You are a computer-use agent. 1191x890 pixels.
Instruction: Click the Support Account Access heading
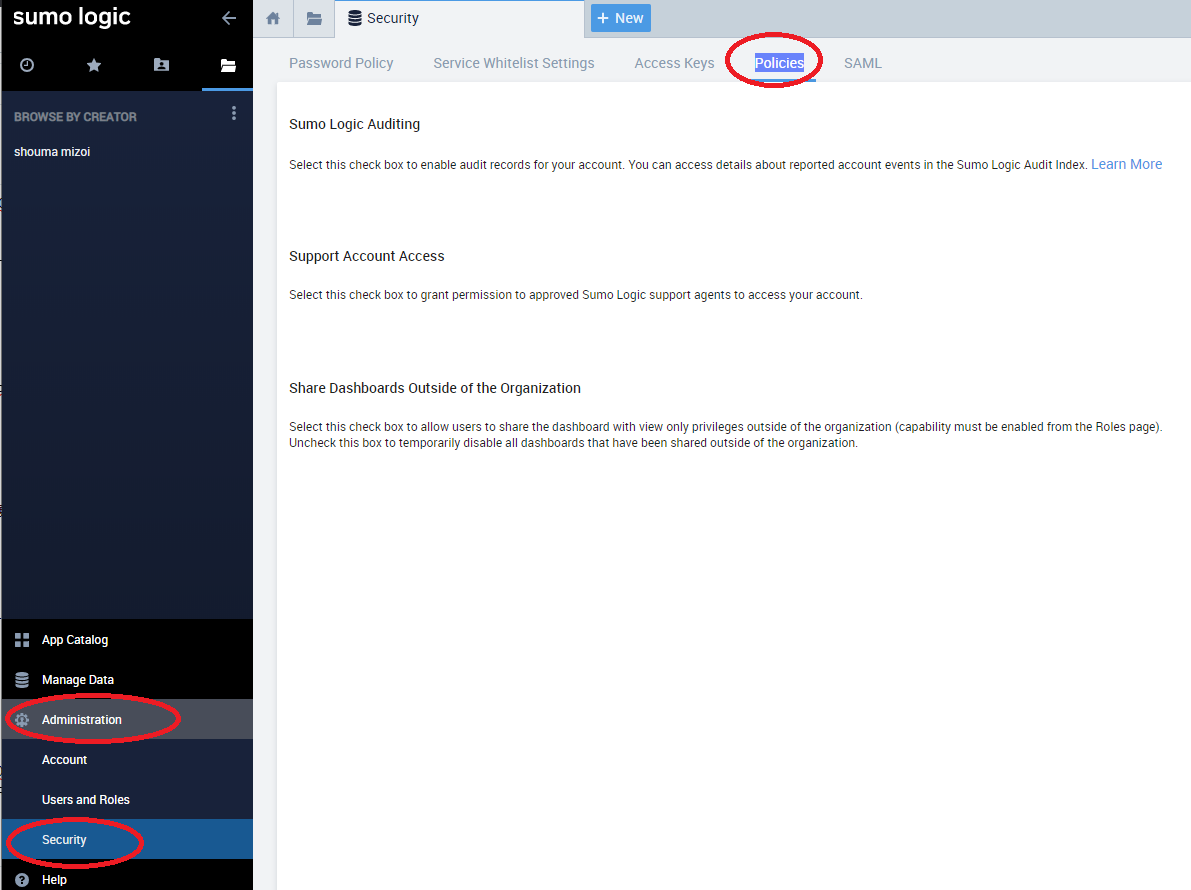[366, 256]
